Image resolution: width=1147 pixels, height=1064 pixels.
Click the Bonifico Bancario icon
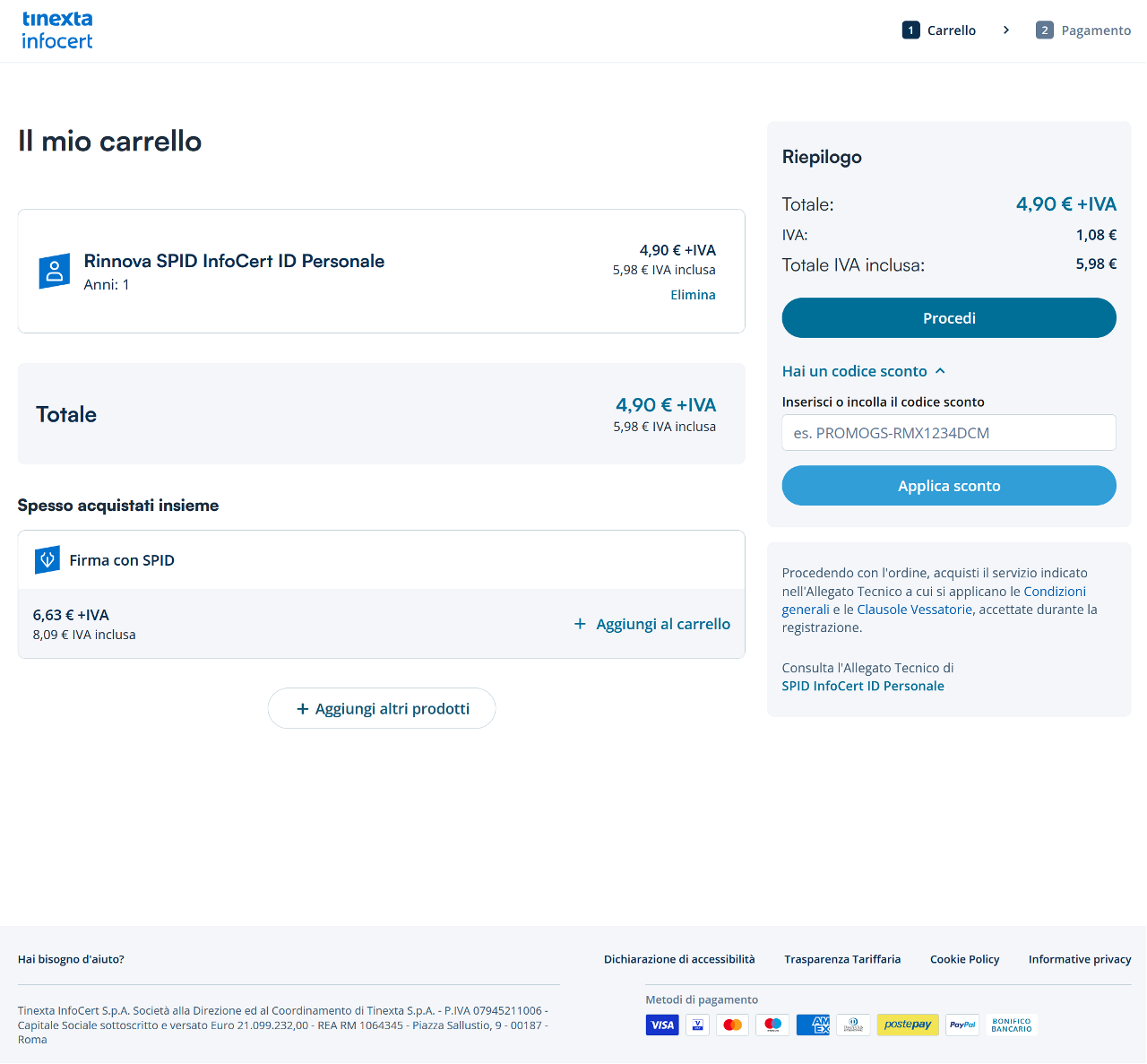[1012, 1025]
